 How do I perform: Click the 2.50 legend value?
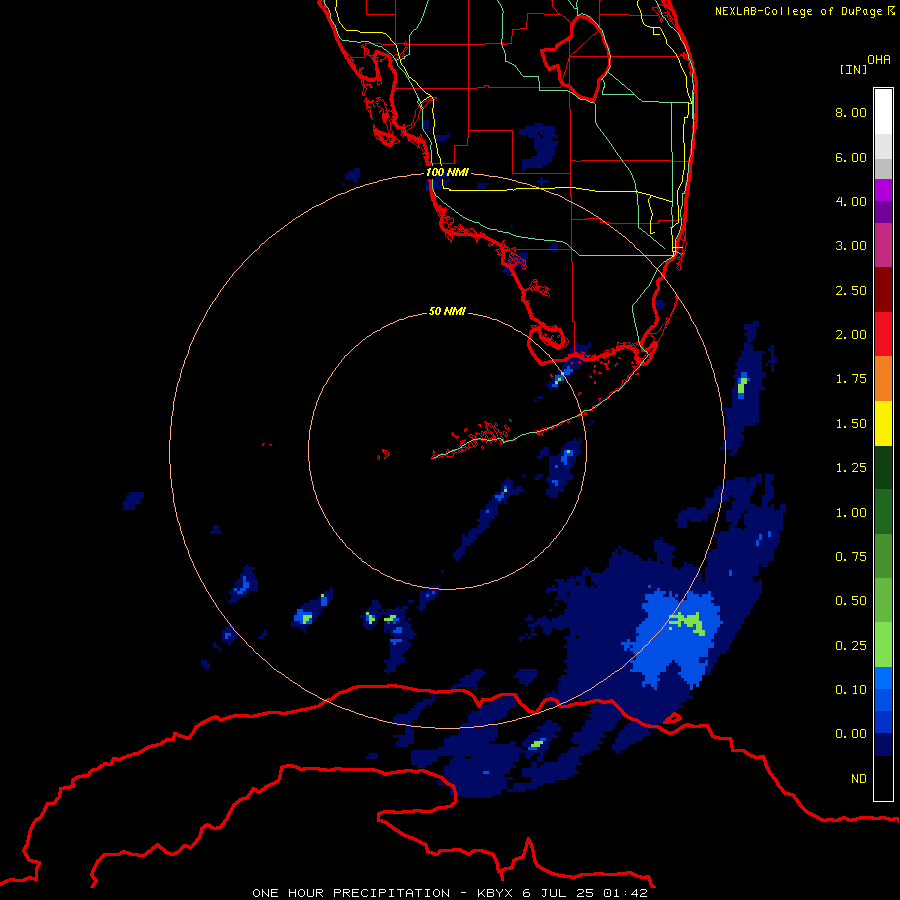[x=851, y=290]
